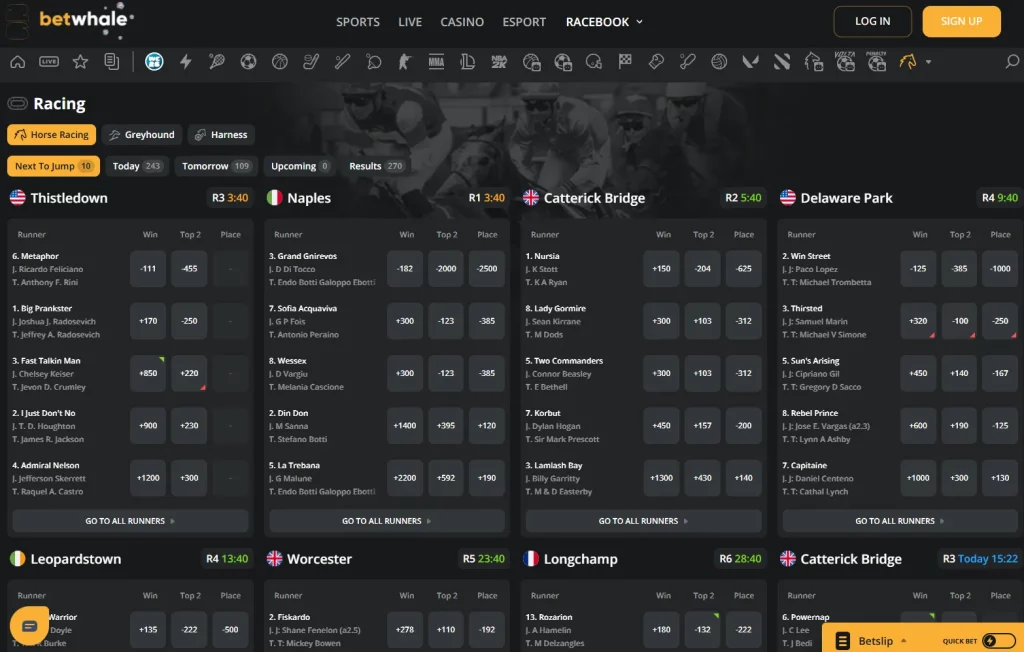The width and height of the screenshot is (1024, 652).
Task: Select the Upcoming filter
Action: coord(300,166)
